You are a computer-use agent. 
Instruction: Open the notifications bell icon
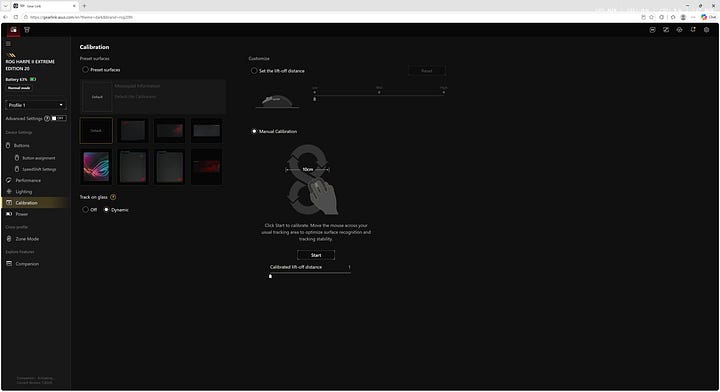coord(693,30)
